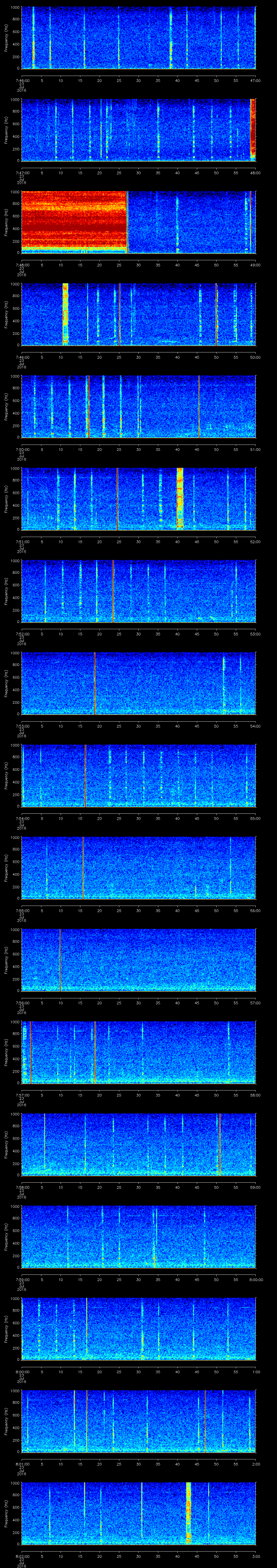
Task: Open the spectrogram panel ending at 1:00
Action: pyautogui.click(x=138, y=1328)
